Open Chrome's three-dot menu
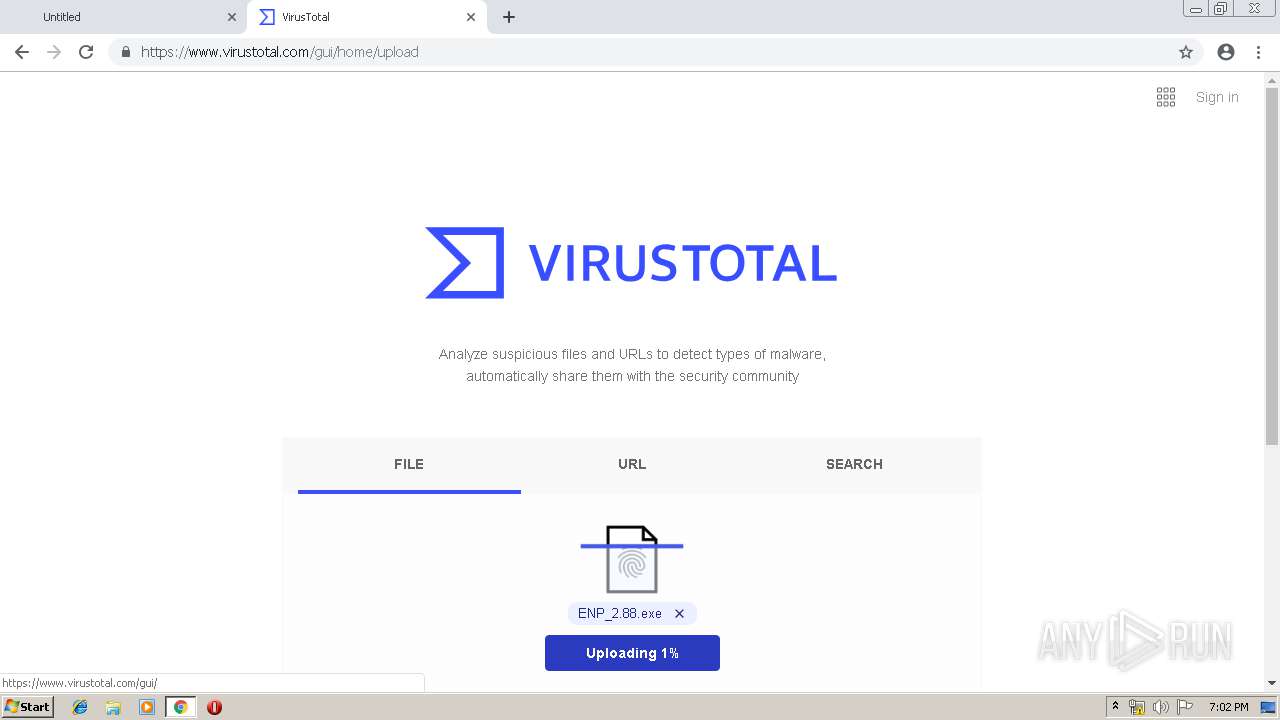 click(1258, 52)
